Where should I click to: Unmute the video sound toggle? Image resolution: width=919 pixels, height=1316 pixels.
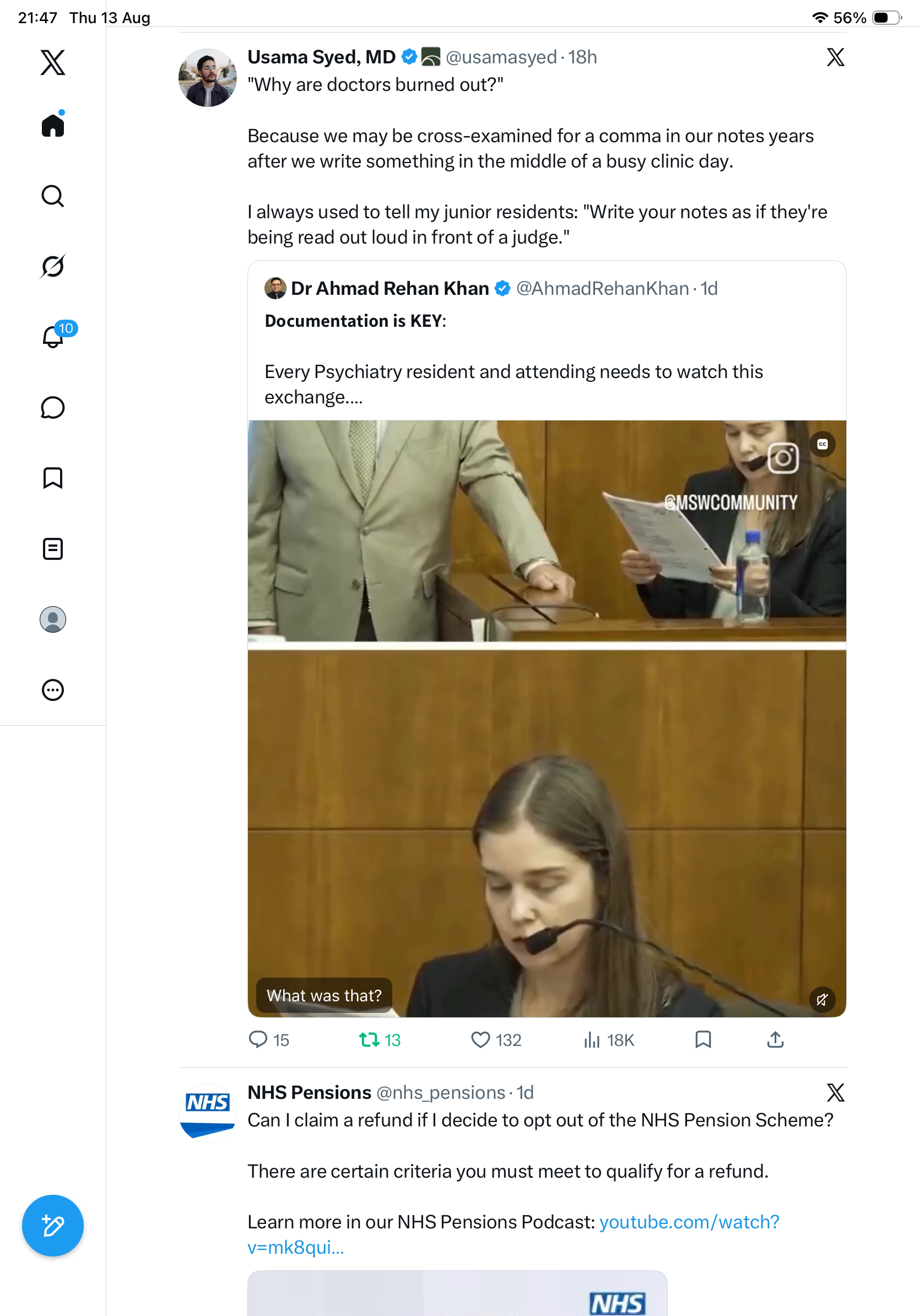point(822,1000)
